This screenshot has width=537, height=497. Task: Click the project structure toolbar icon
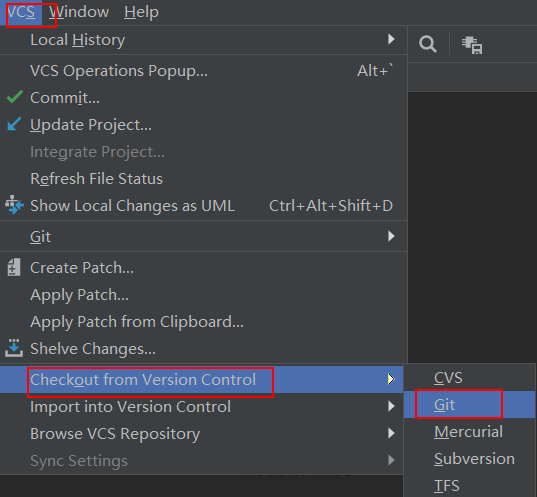point(472,45)
